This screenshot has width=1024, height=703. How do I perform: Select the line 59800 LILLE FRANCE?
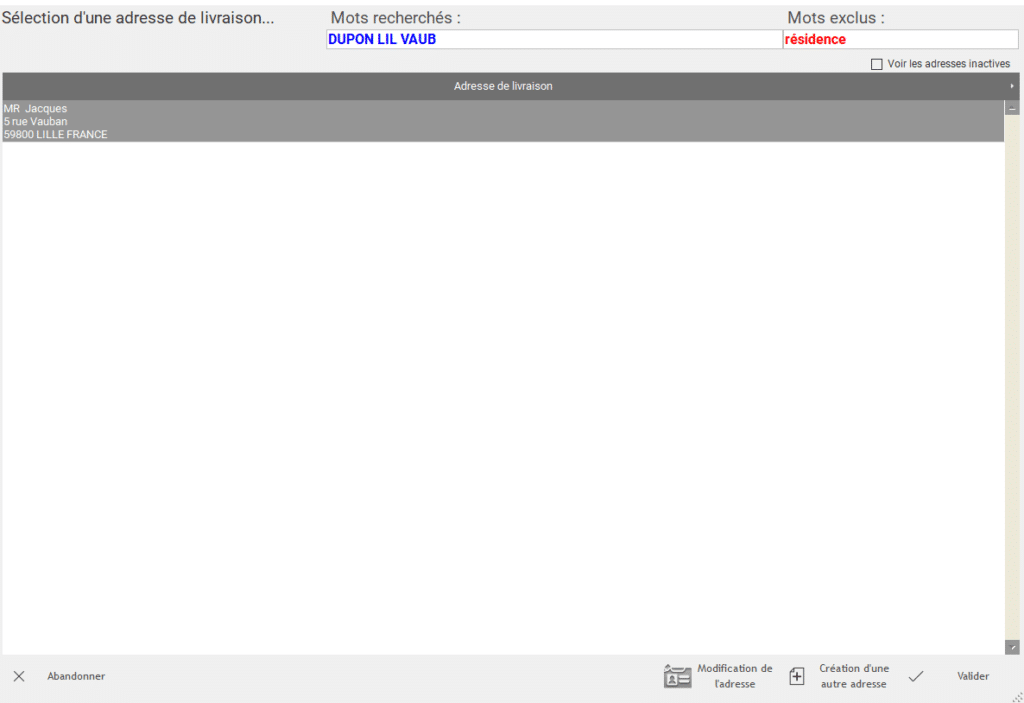pyautogui.click(x=56, y=135)
